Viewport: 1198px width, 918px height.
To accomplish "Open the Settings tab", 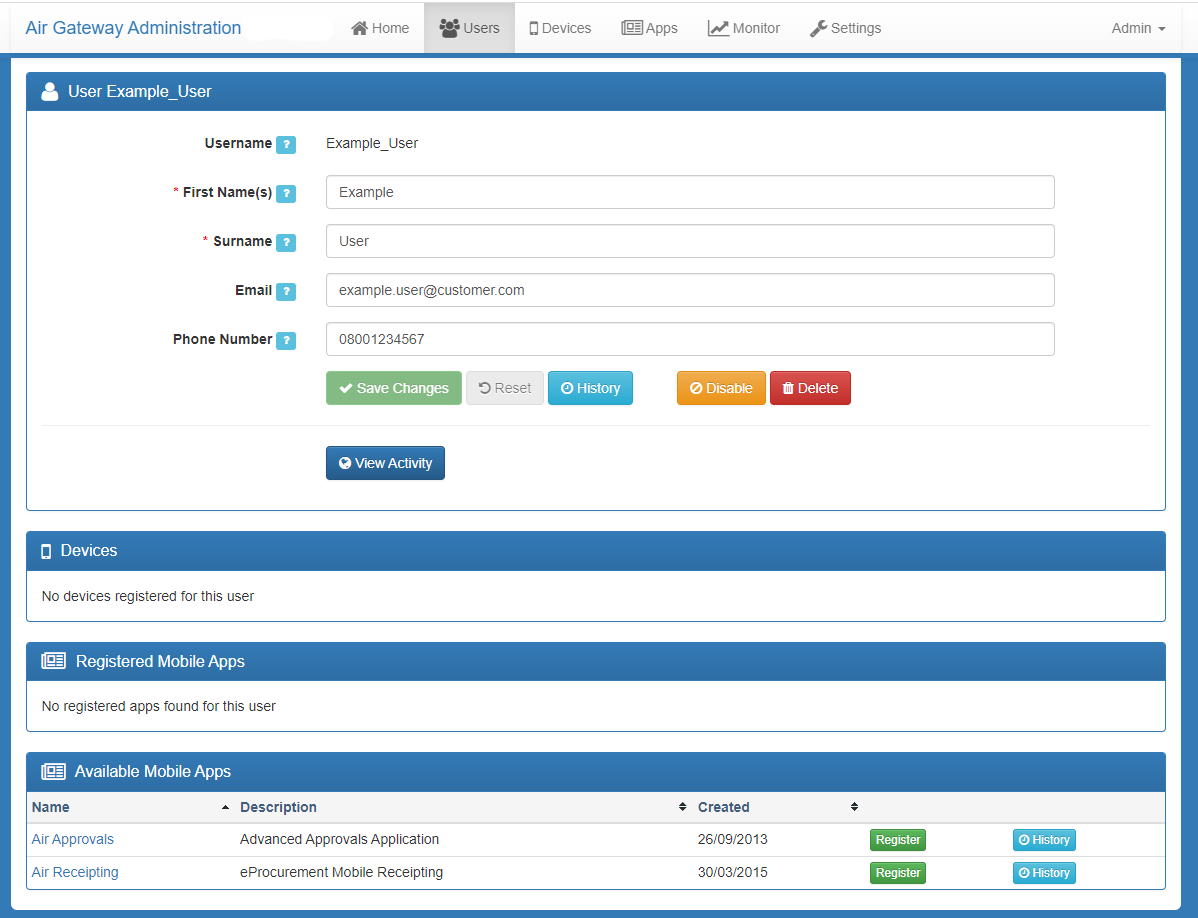I will pyautogui.click(x=845, y=28).
